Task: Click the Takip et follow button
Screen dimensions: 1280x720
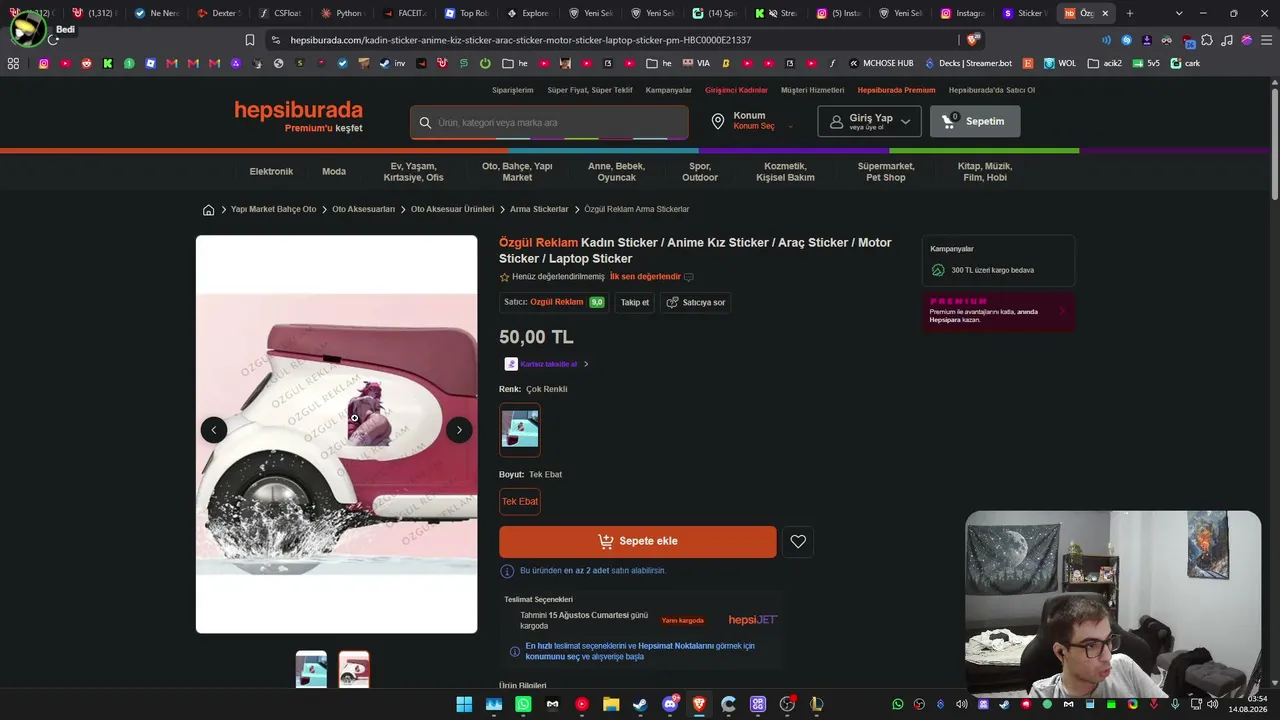Action: click(635, 302)
